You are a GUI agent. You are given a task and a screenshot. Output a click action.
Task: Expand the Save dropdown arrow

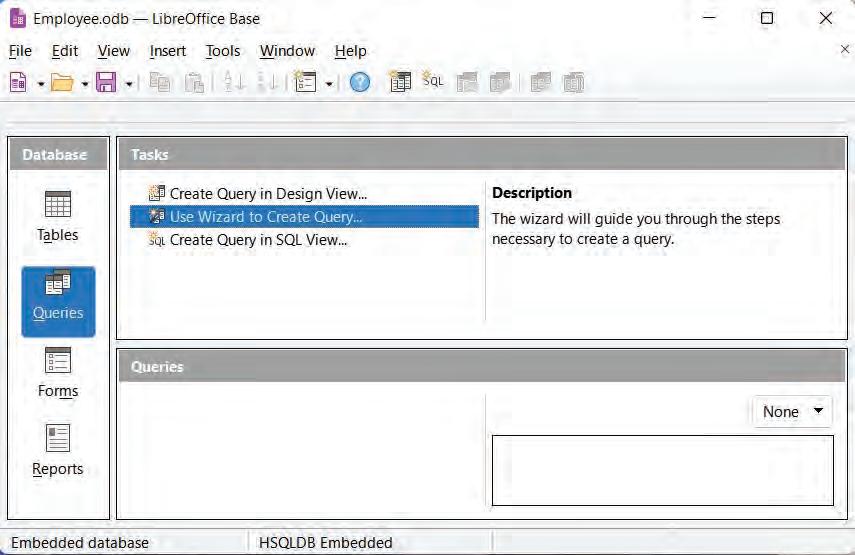129,84
